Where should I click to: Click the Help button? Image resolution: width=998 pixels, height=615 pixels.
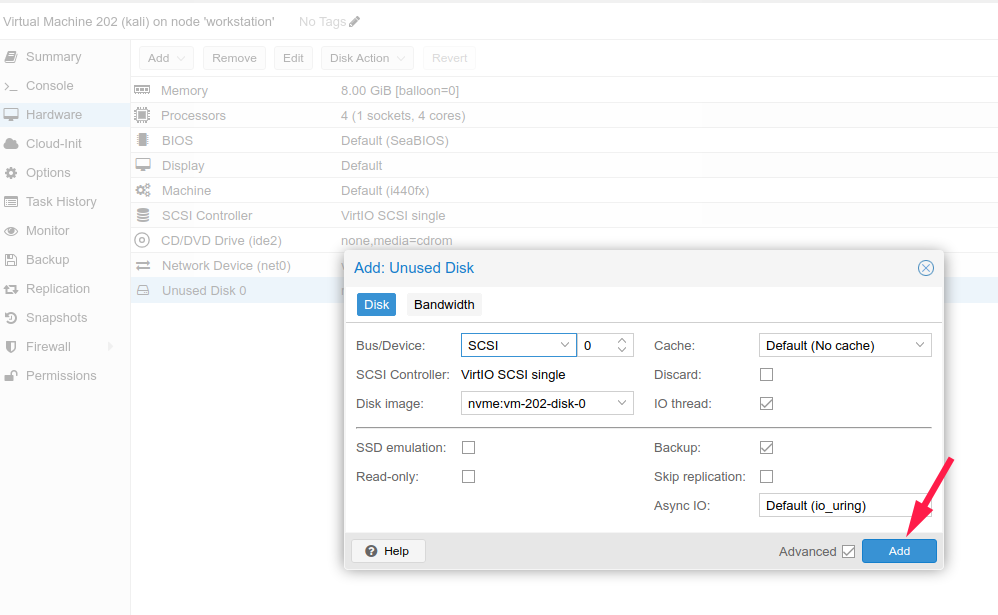388,551
